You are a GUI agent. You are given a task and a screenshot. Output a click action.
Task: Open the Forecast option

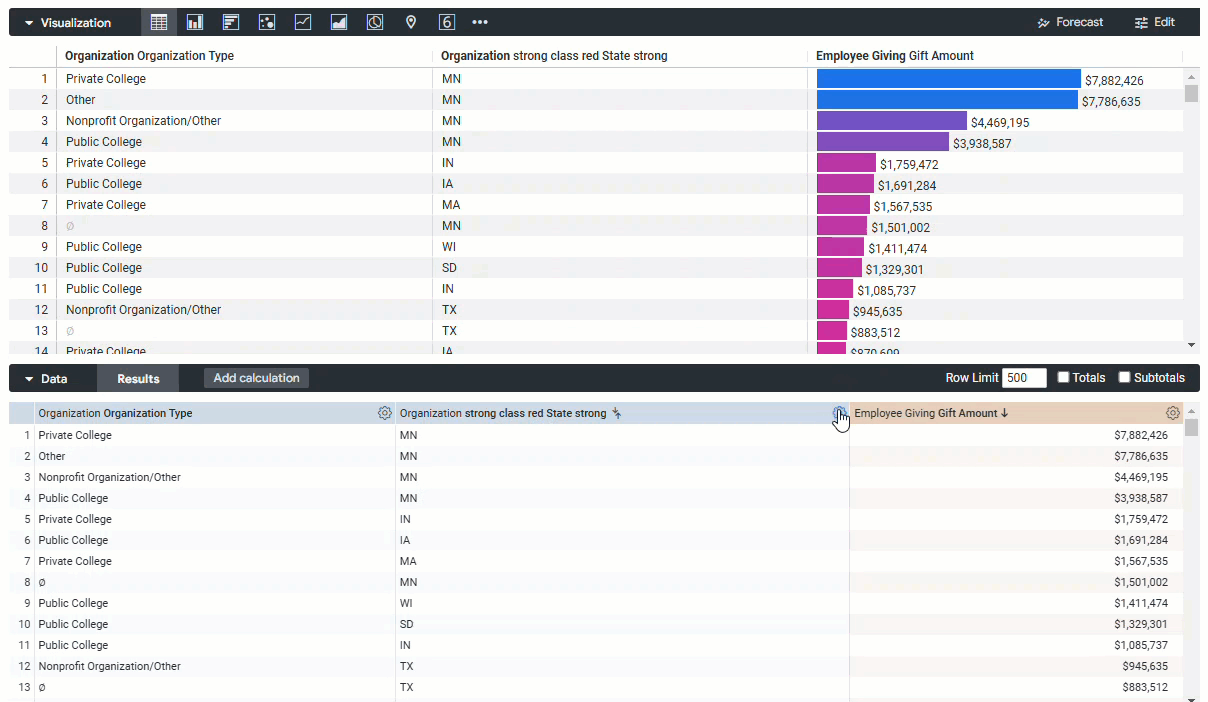pos(1070,22)
